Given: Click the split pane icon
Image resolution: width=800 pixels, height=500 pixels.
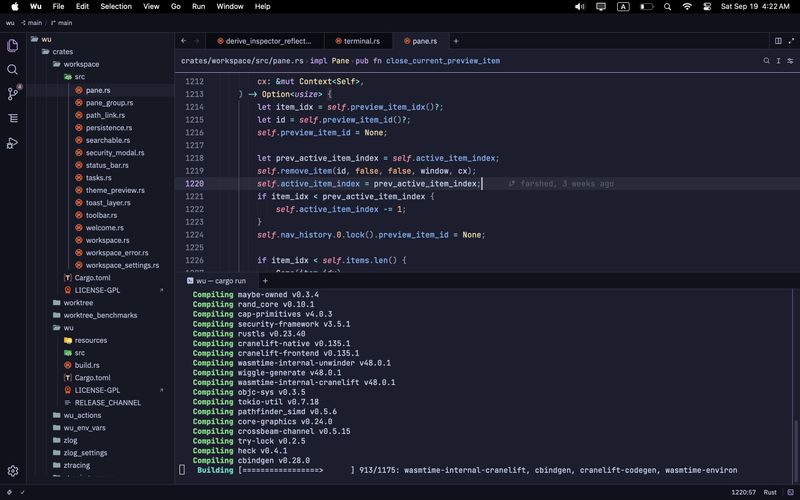Looking at the screenshot, I should (x=778, y=41).
